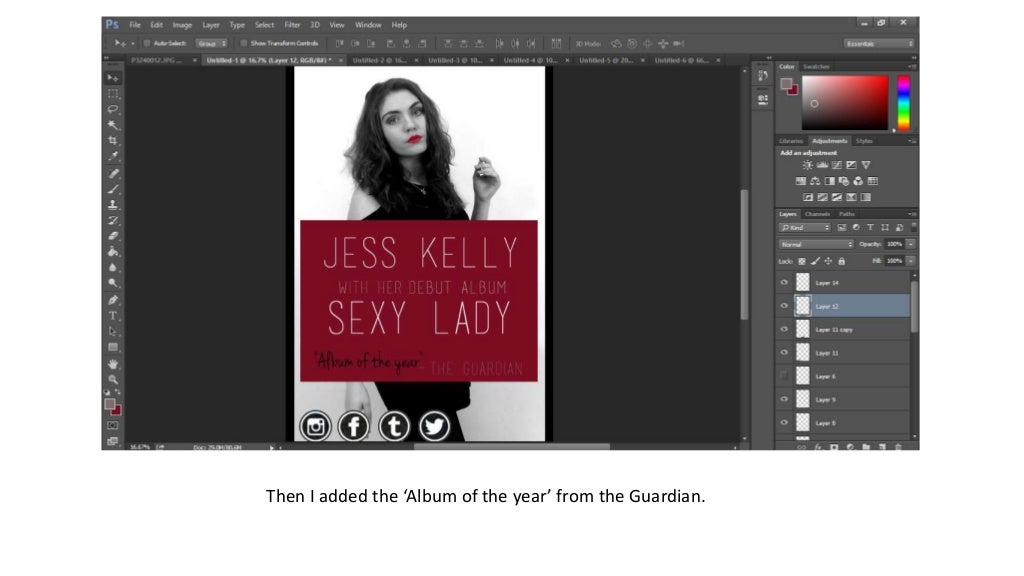Add a Curves adjustment
The height and width of the screenshot is (576, 1024).
click(837, 165)
